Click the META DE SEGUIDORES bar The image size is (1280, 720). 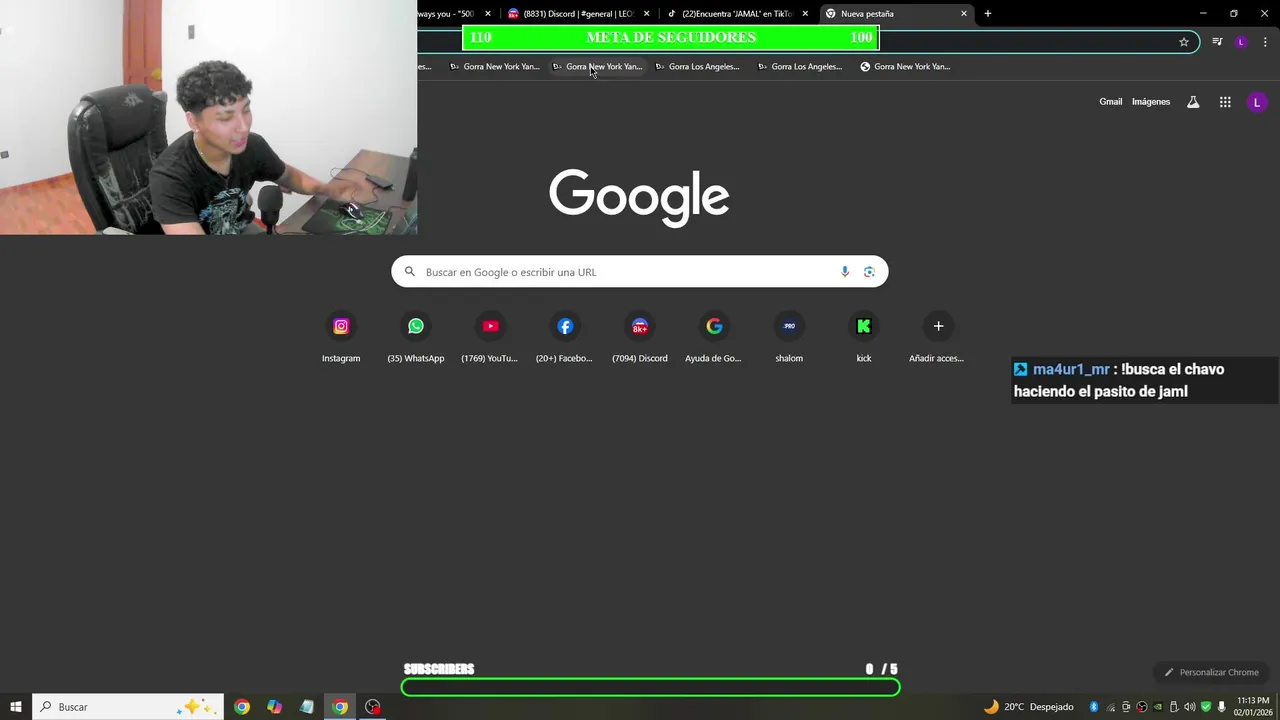(670, 38)
